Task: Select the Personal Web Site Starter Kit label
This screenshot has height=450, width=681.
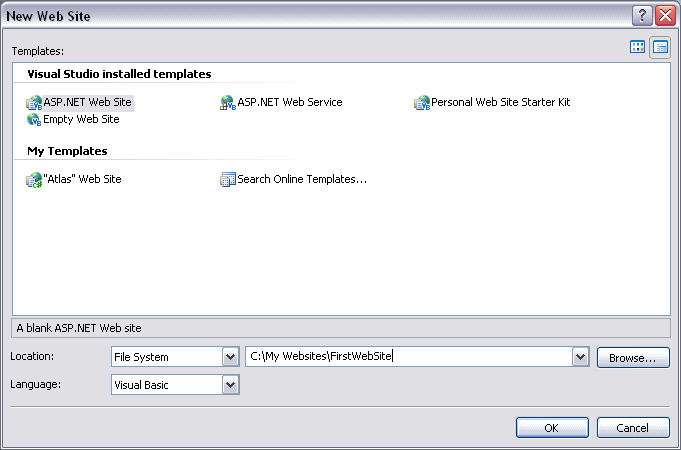Action: point(500,103)
